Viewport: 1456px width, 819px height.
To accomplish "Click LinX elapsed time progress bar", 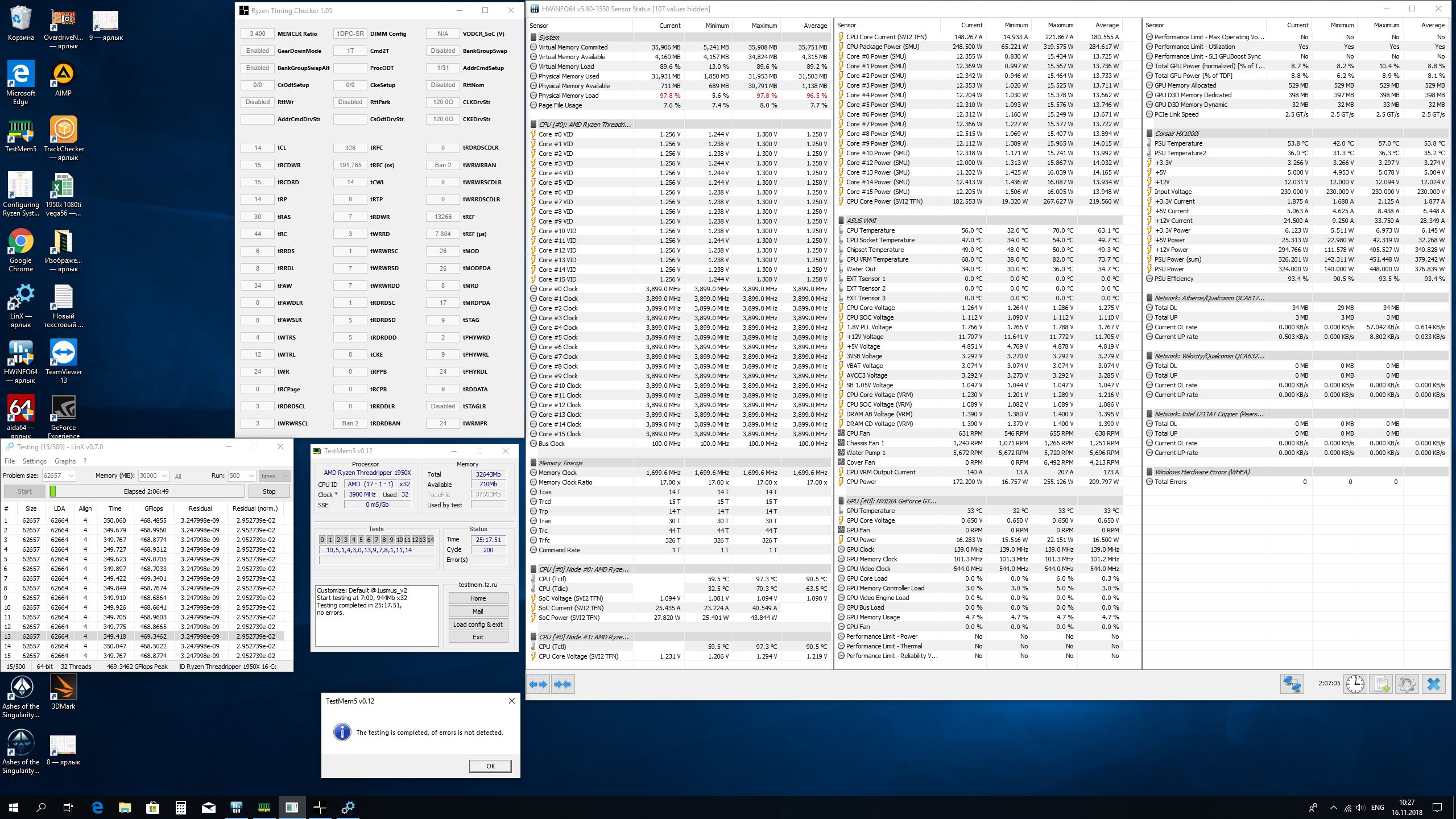I will tap(147, 491).
